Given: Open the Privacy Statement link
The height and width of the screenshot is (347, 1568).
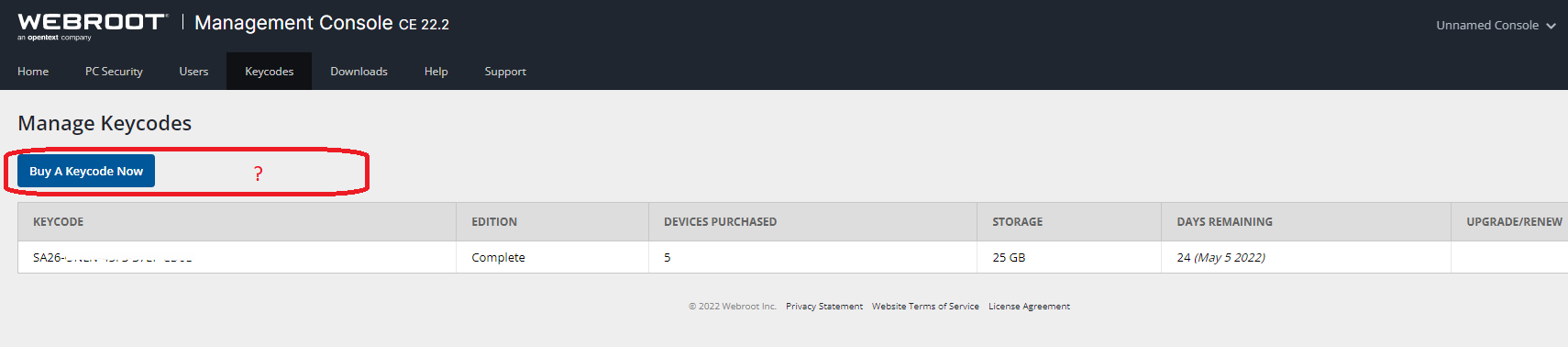Looking at the screenshot, I should pos(824,307).
